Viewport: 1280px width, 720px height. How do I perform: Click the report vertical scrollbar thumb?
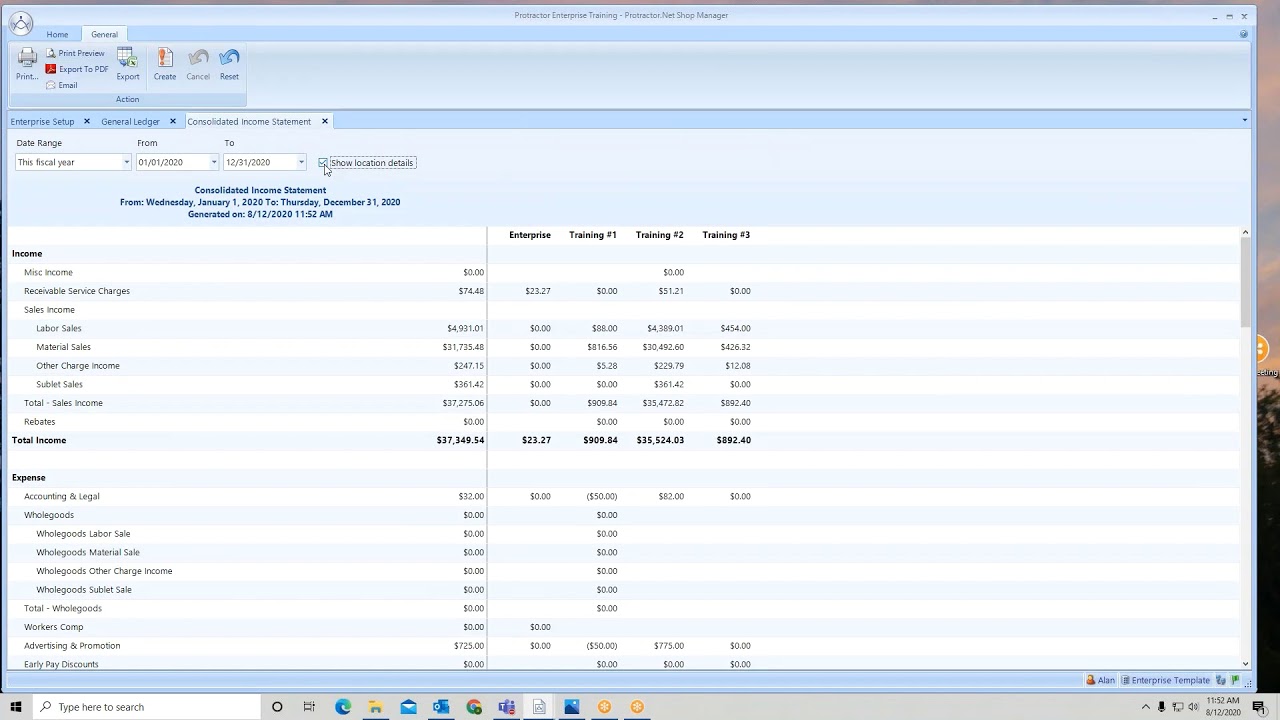[1245, 282]
